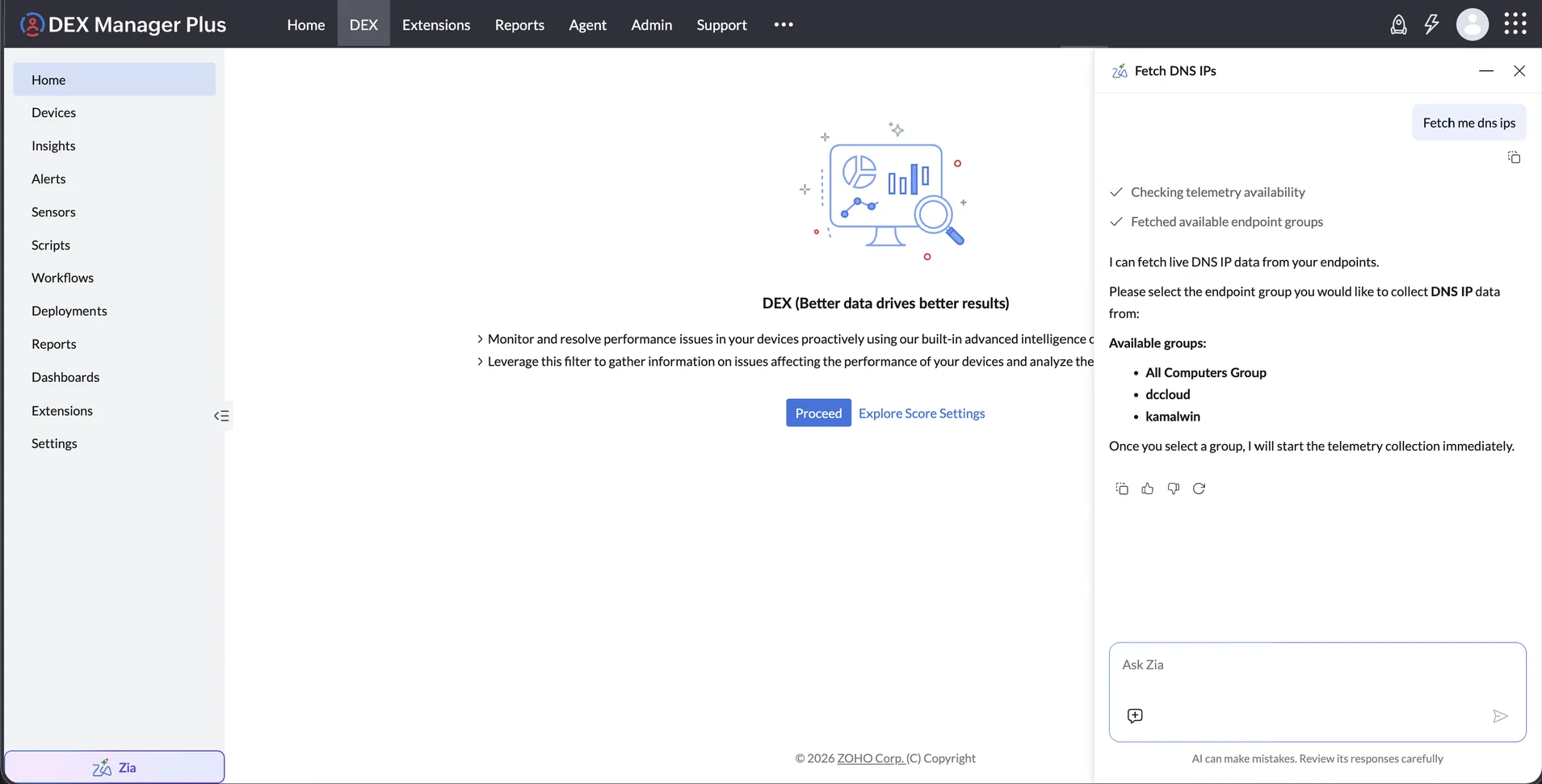
Task: Regenerate the Zia response
Action: [1200, 488]
